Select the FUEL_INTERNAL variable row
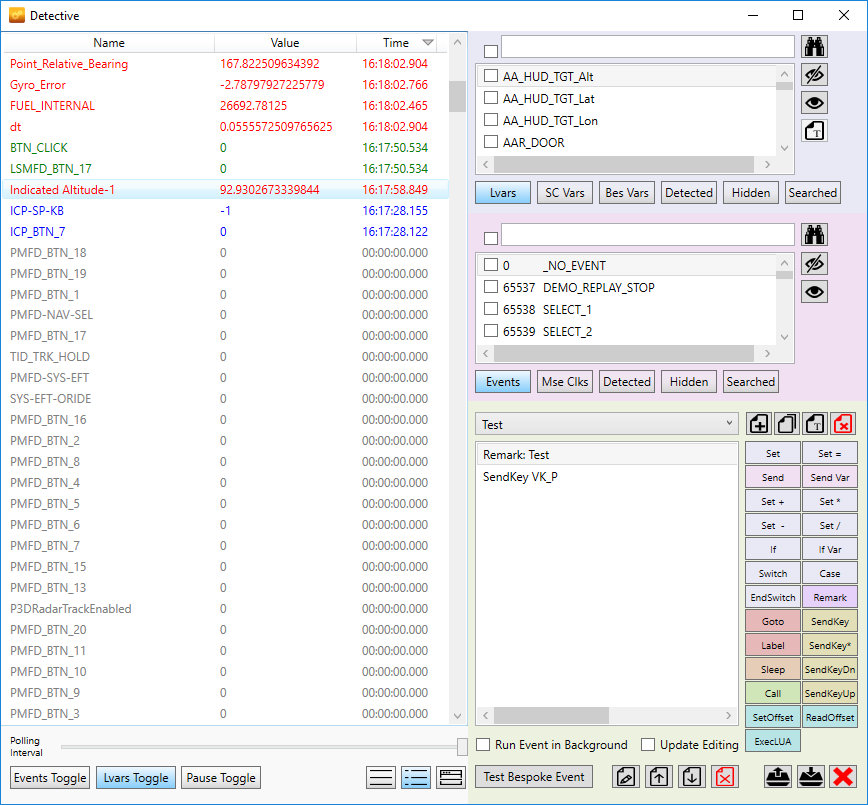Screen dimensions: 868x805 (225, 106)
